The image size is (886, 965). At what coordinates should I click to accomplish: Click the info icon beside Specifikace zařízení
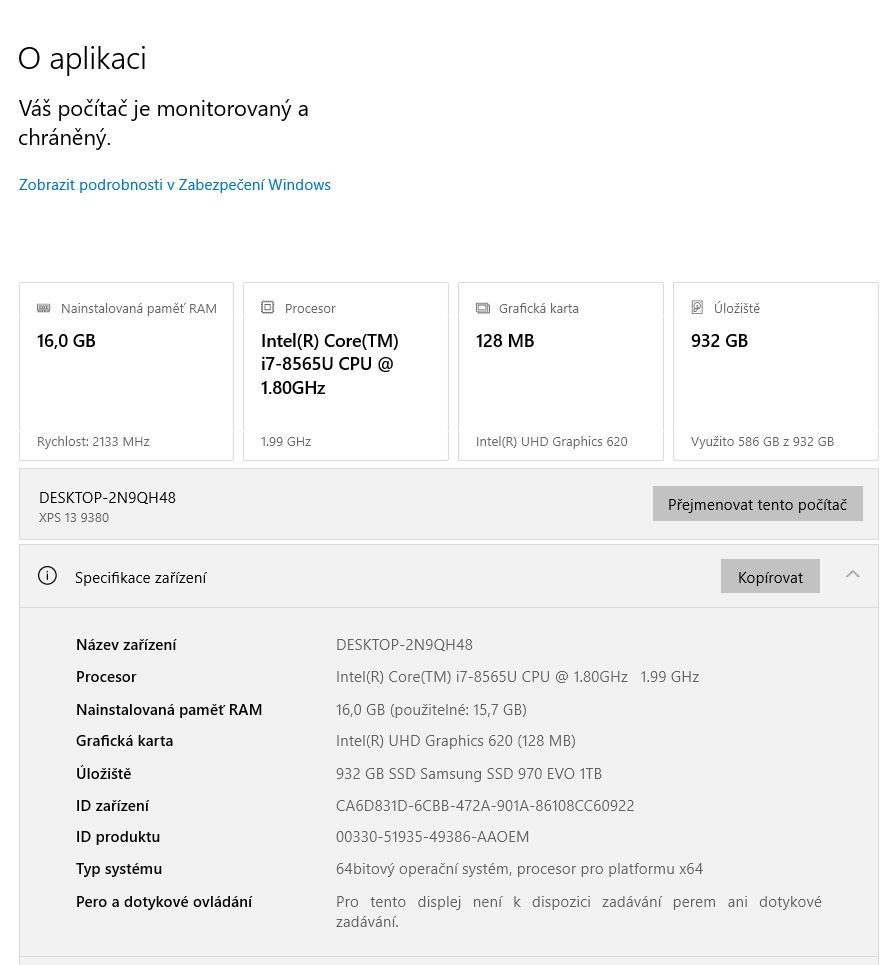coord(47,576)
